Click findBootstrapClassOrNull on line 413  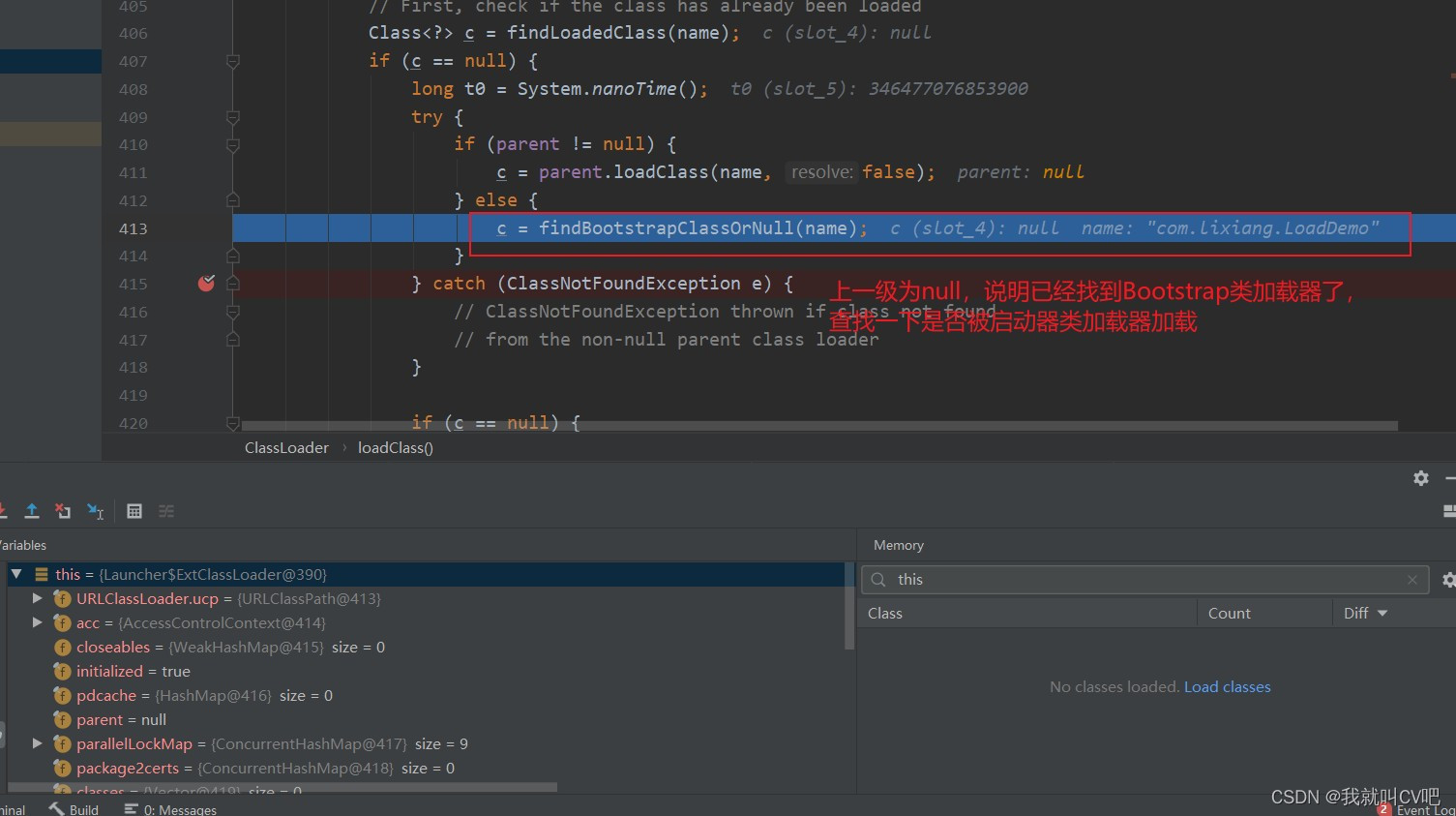click(x=669, y=228)
